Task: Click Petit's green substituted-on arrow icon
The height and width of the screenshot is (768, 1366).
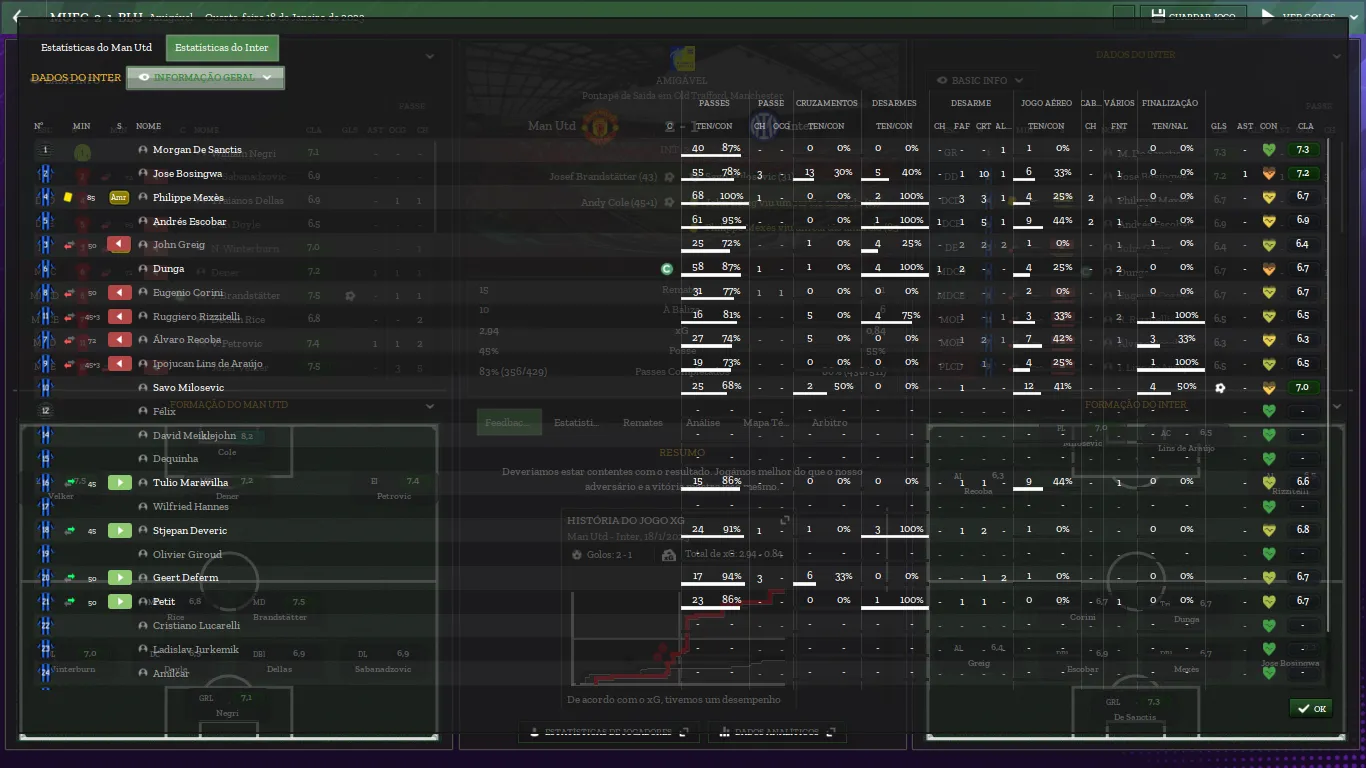Action: click(119, 602)
